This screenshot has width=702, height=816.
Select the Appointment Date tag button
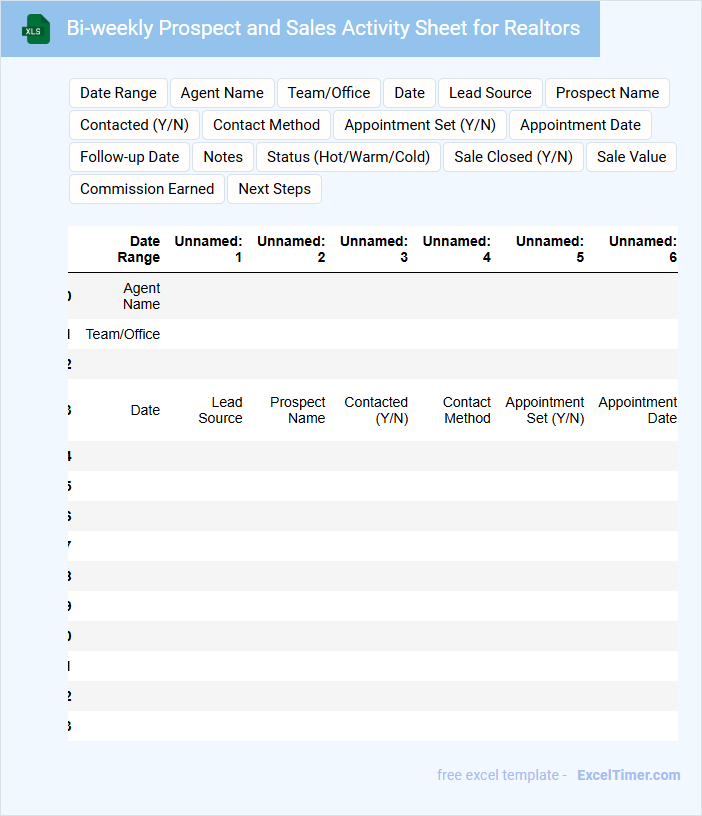point(580,125)
